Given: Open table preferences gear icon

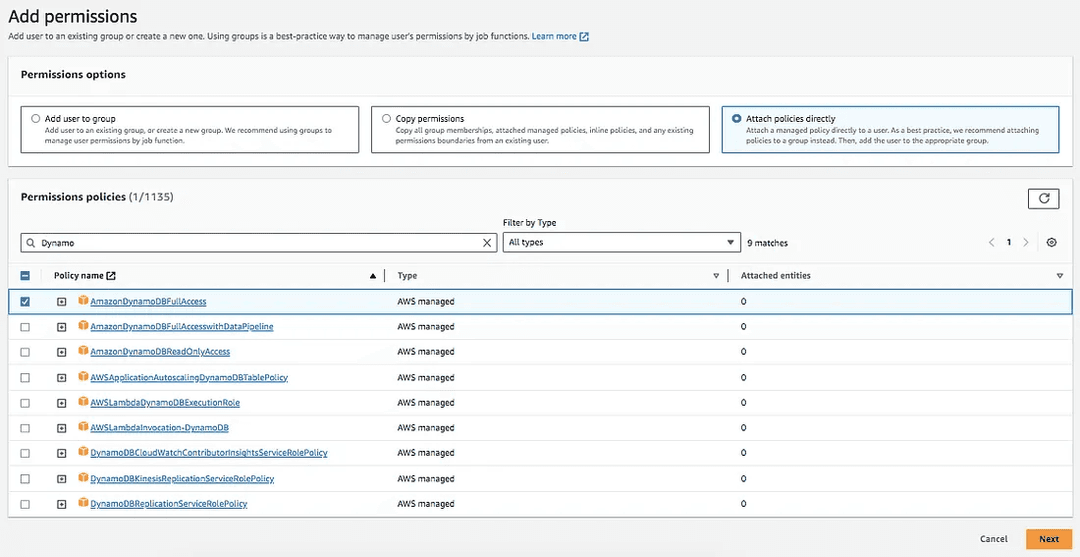Looking at the screenshot, I should (1051, 242).
